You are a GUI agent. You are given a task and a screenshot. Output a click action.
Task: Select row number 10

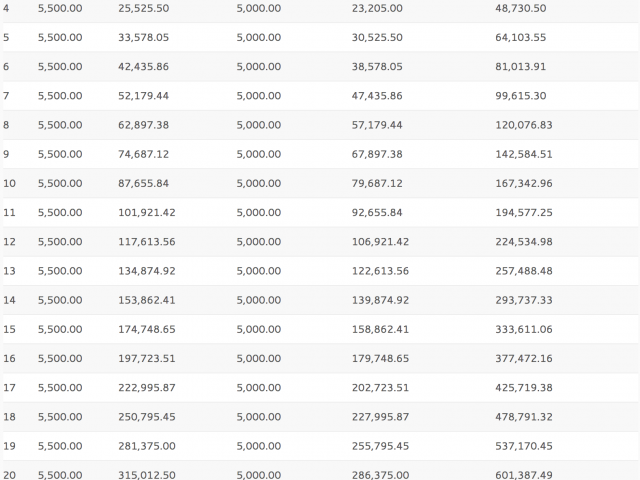coord(9,183)
